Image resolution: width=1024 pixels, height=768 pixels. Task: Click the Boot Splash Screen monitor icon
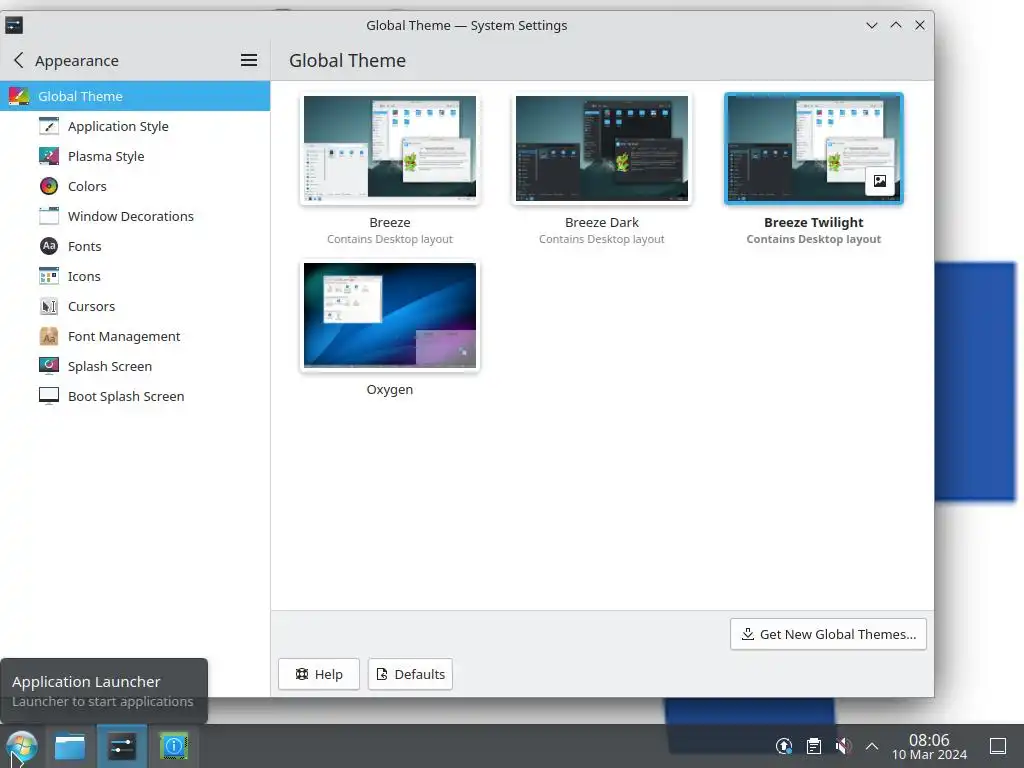49,396
